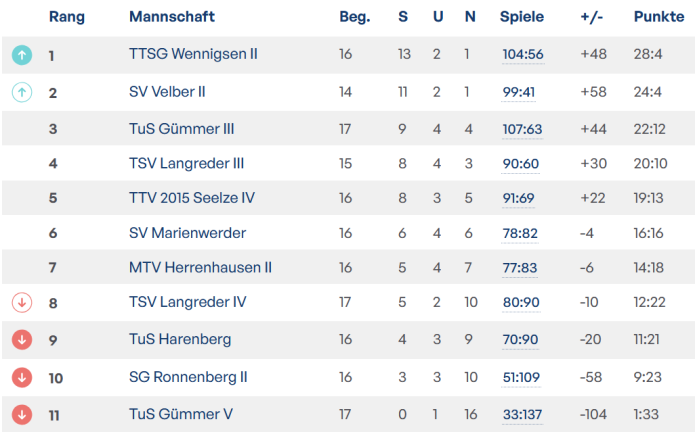
Task: Open the TTSG Wennigsen II team page
Action: point(193,54)
